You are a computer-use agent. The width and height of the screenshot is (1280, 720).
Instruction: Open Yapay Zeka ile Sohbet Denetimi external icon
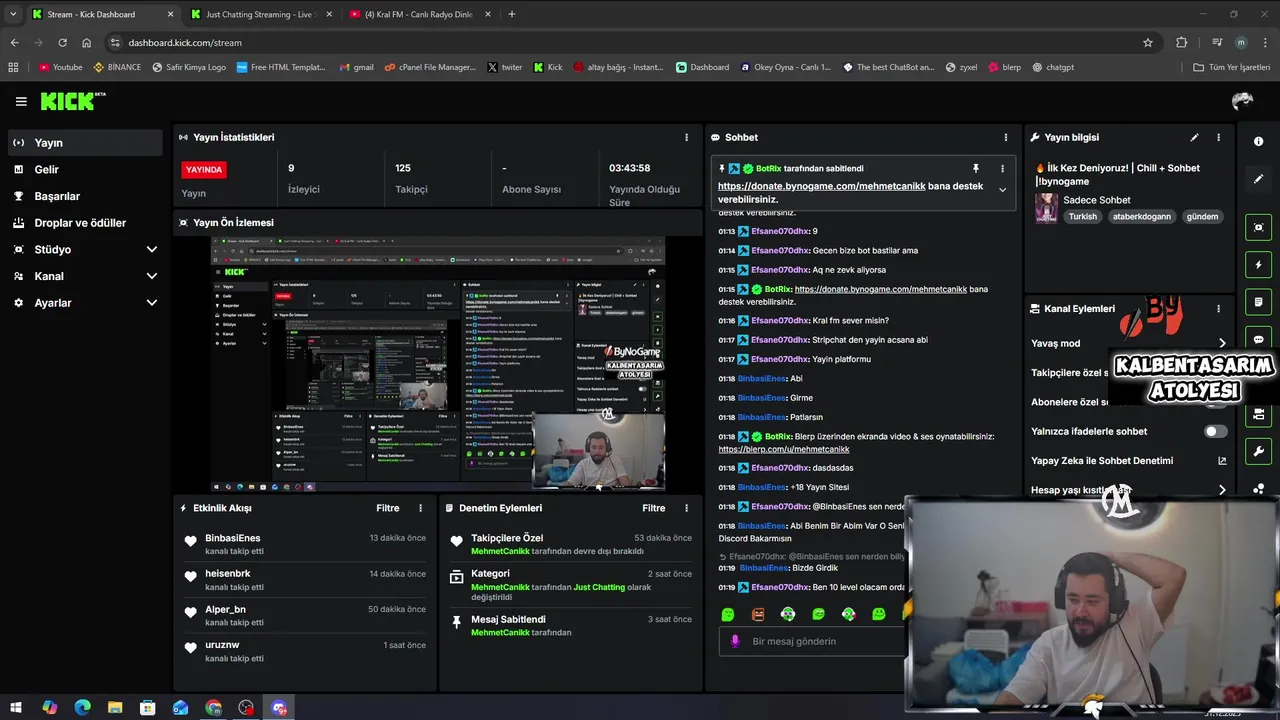[1222, 461]
